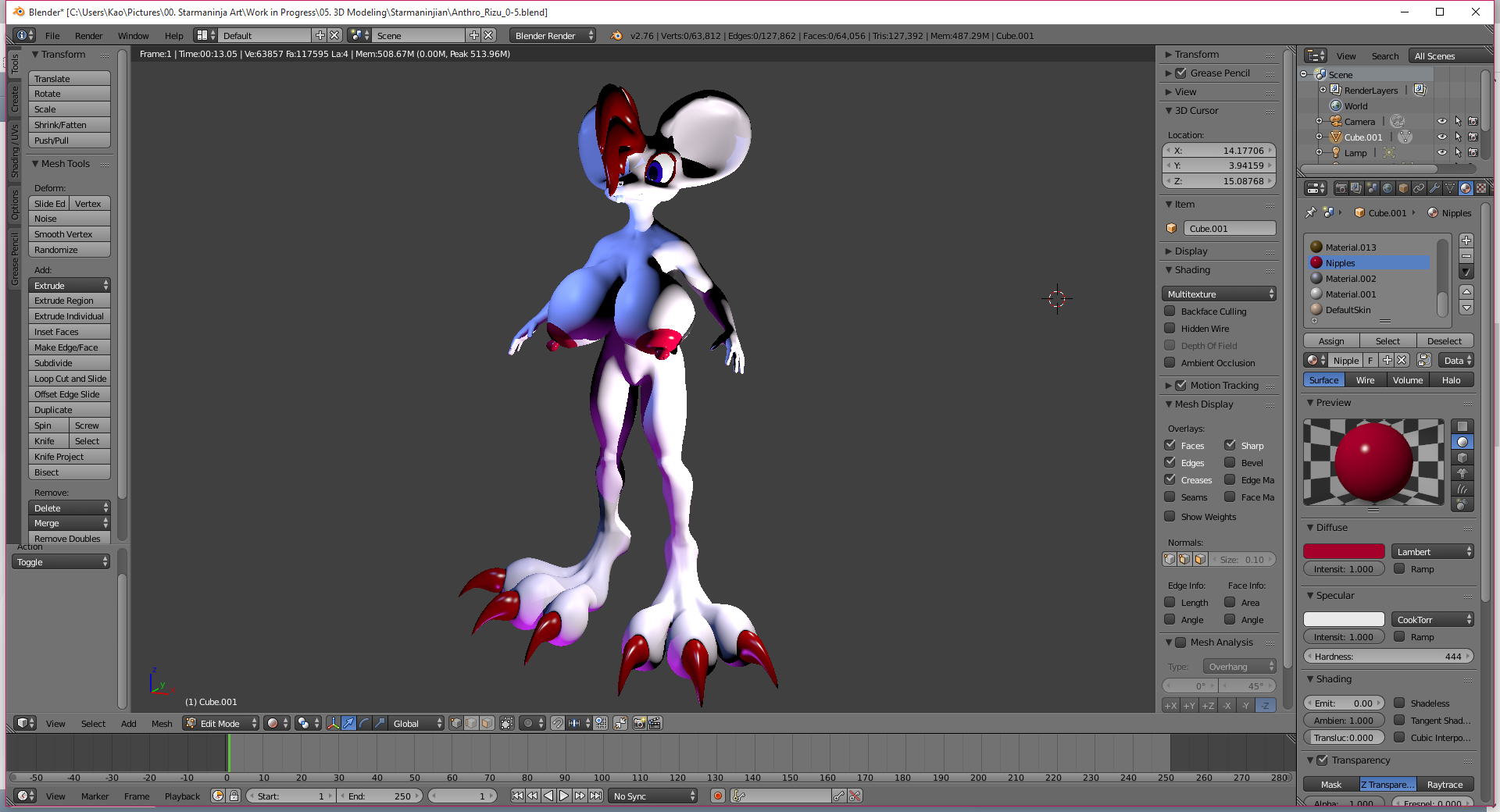Enable the Hidden Wire checkbox

click(1170, 329)
